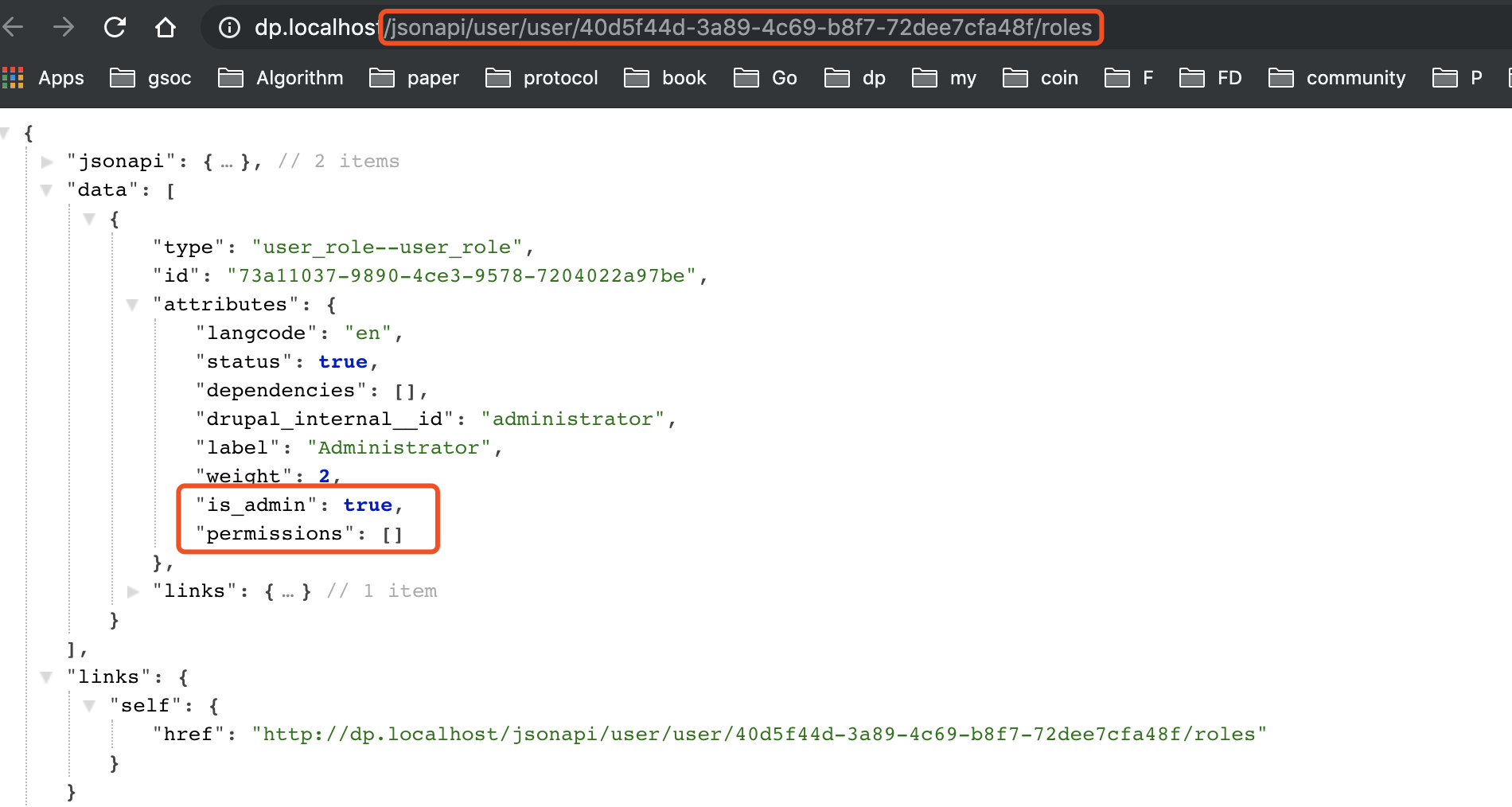Collapse the first data array object
The width and height of the screenshot is (1512, 807).
(x=90, y=219)
